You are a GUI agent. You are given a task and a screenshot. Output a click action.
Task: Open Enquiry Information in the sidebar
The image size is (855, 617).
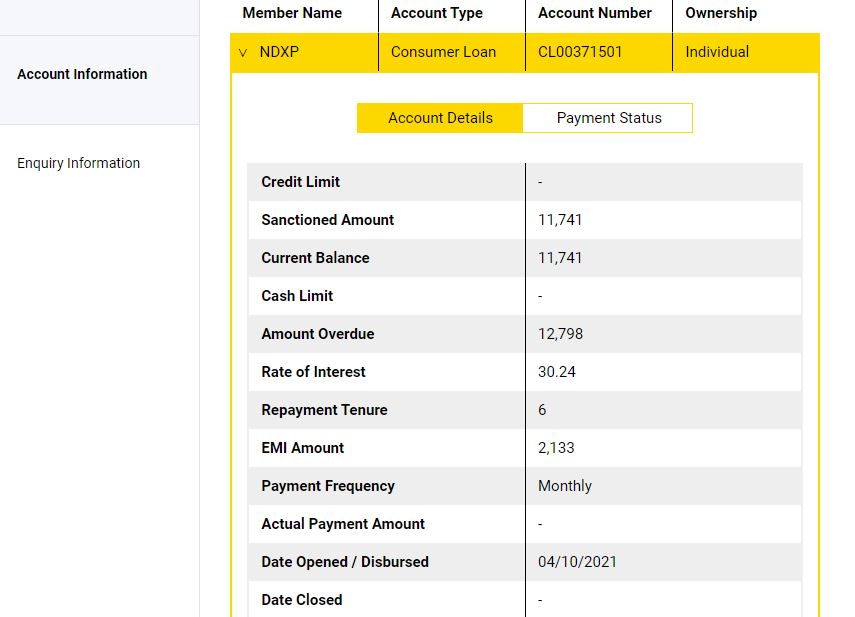tap(79, 163)
